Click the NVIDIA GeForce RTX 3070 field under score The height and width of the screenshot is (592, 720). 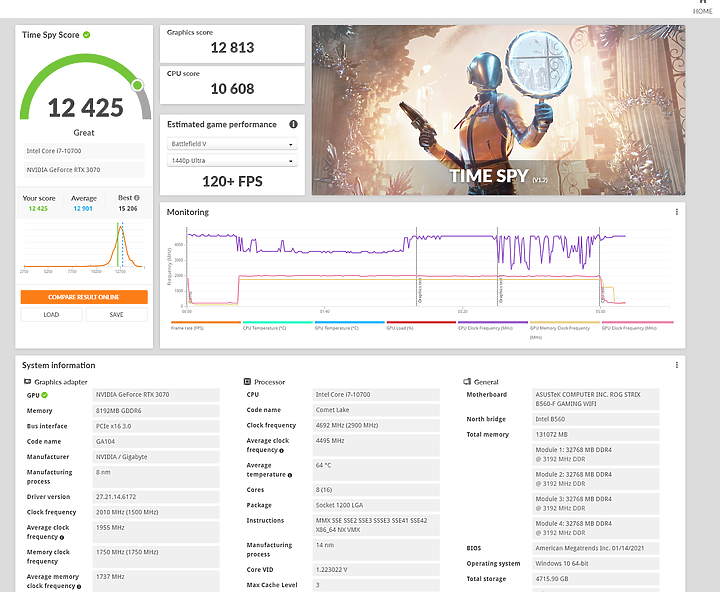(x=84, y=170)
